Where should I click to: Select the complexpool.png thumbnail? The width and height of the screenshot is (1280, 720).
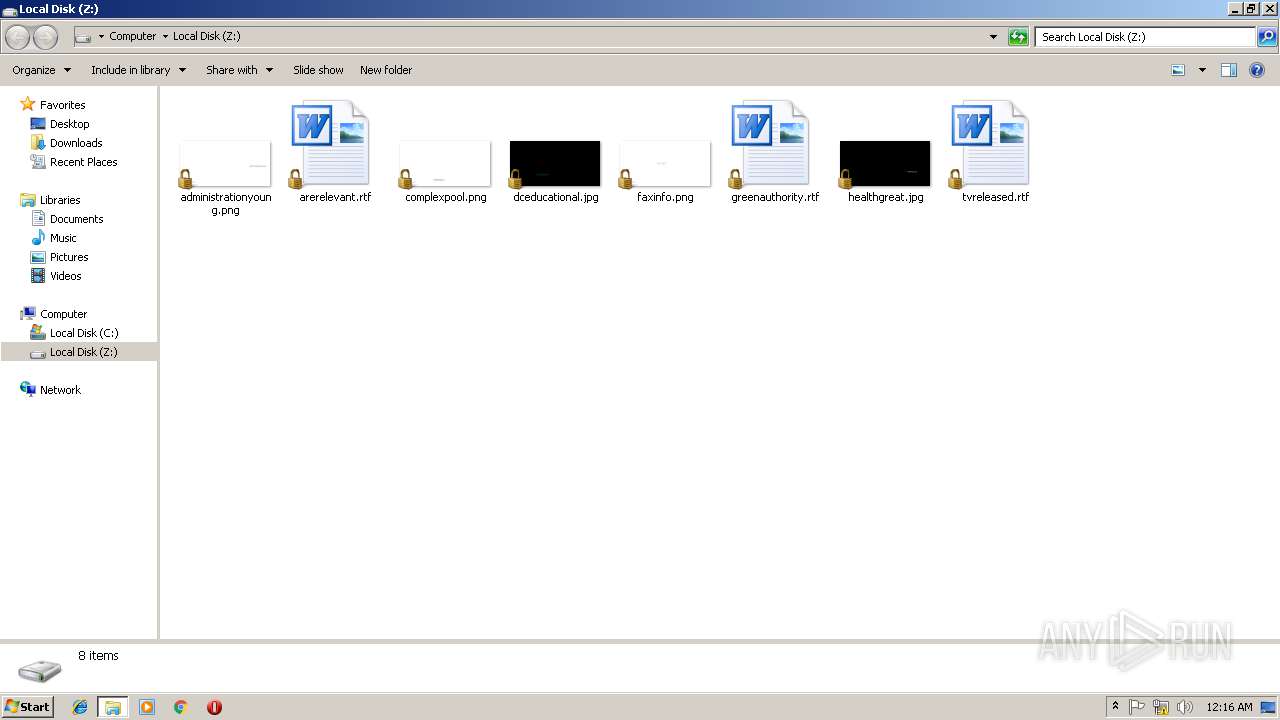click(445, 164)
